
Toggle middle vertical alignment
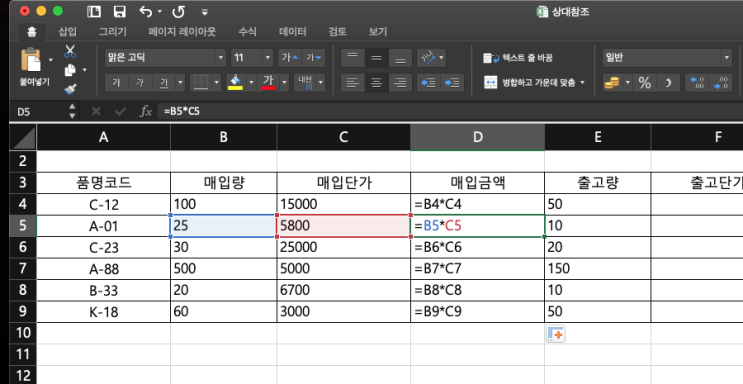coord(376,58)
